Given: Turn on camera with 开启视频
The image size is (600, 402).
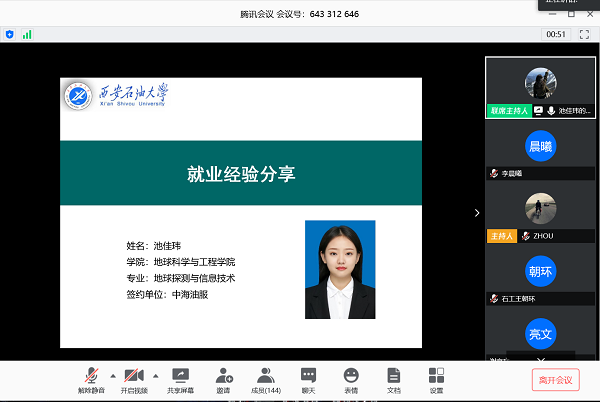Looking at the screenshot, I should point(133,379).
